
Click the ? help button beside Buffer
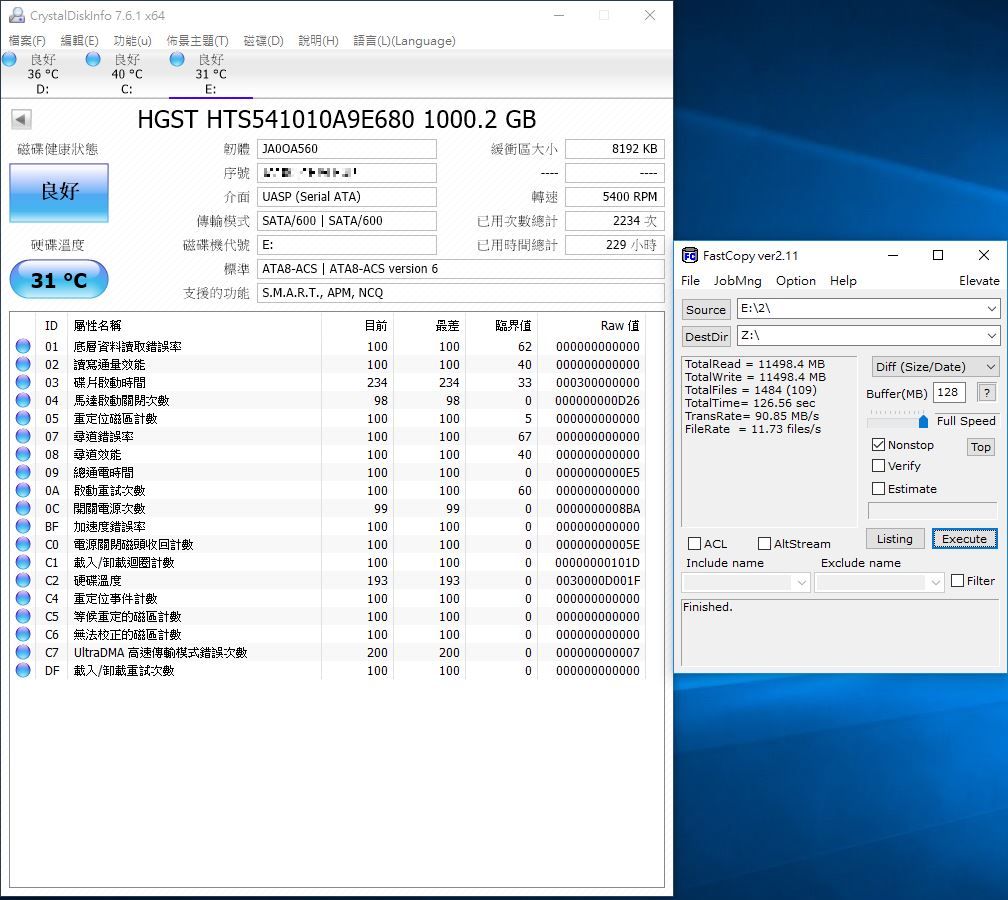click(x=987, y=392)
